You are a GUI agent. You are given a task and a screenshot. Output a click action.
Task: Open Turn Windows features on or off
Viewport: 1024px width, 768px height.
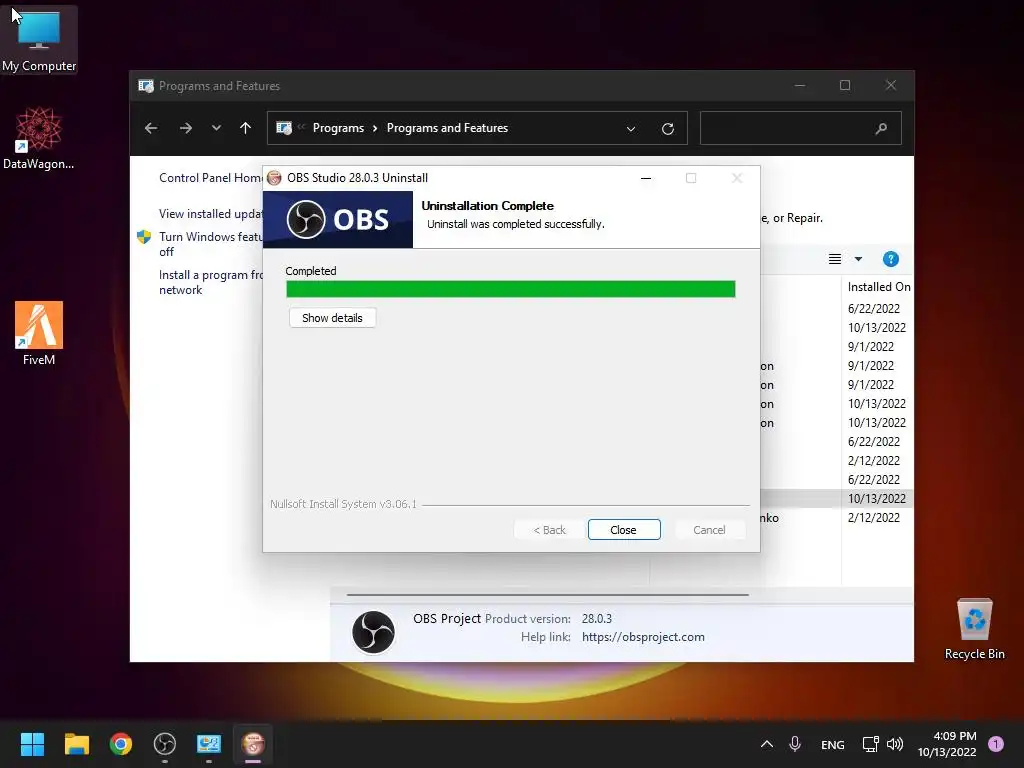pos(210,244)
